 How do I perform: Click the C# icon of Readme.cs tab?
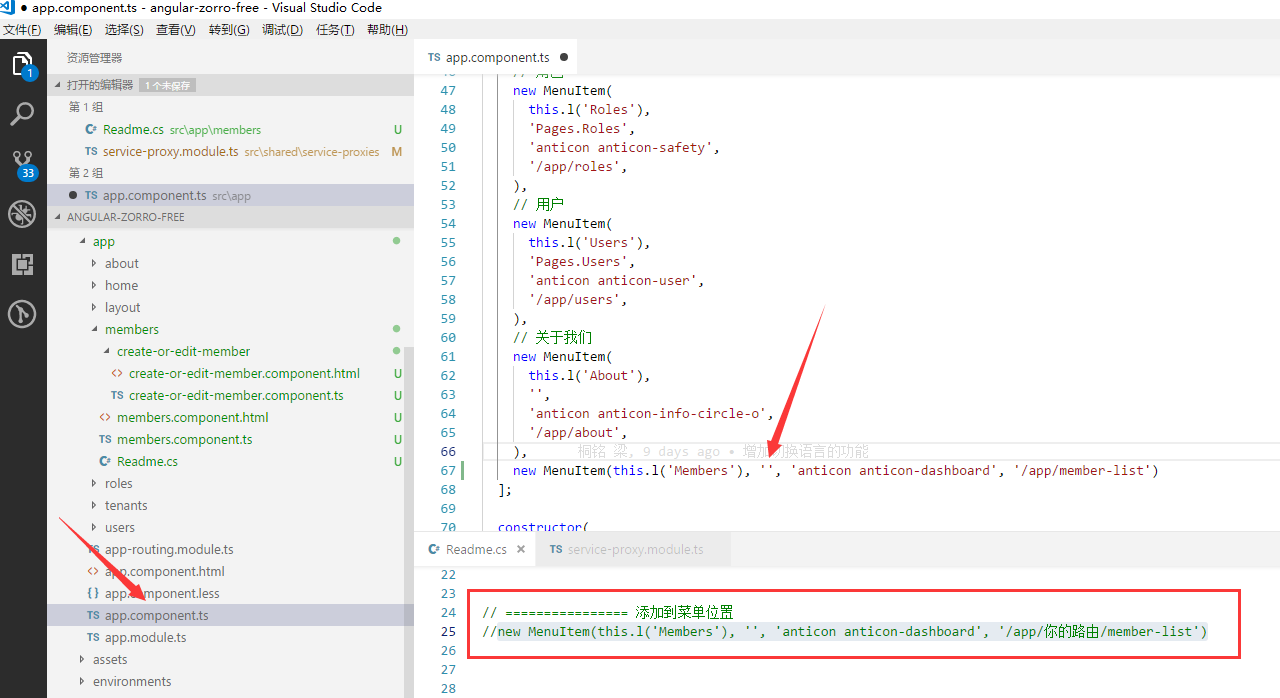(434, 549)
